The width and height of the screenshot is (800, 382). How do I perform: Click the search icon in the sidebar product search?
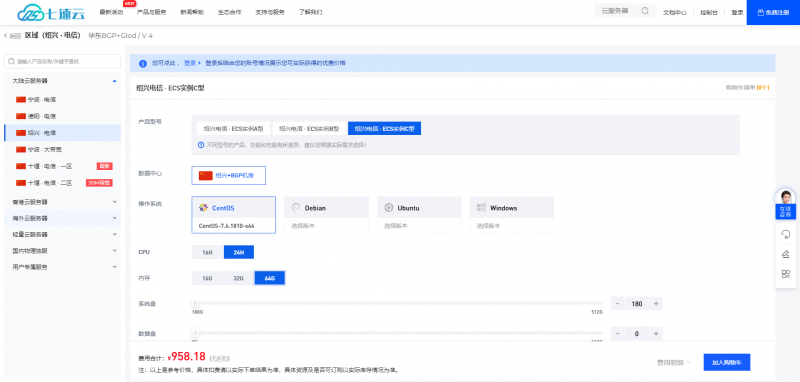(x=11, y=61)
